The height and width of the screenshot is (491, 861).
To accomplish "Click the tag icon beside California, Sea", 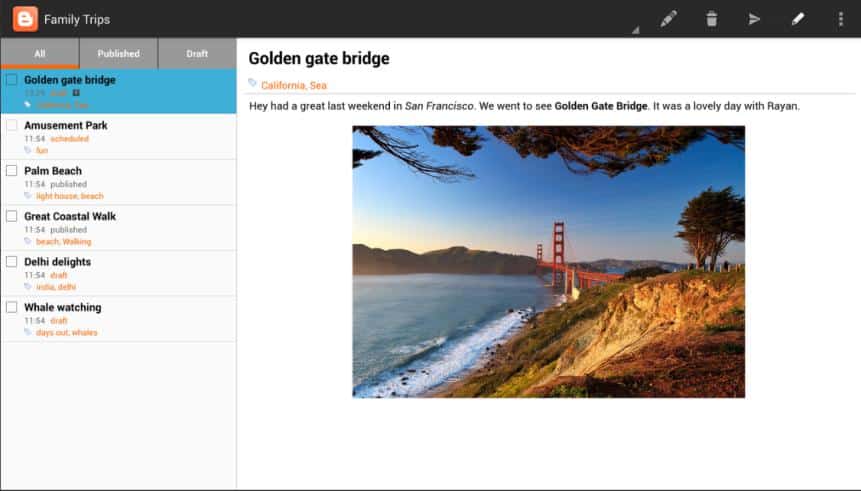I will [x=253, y=84].
